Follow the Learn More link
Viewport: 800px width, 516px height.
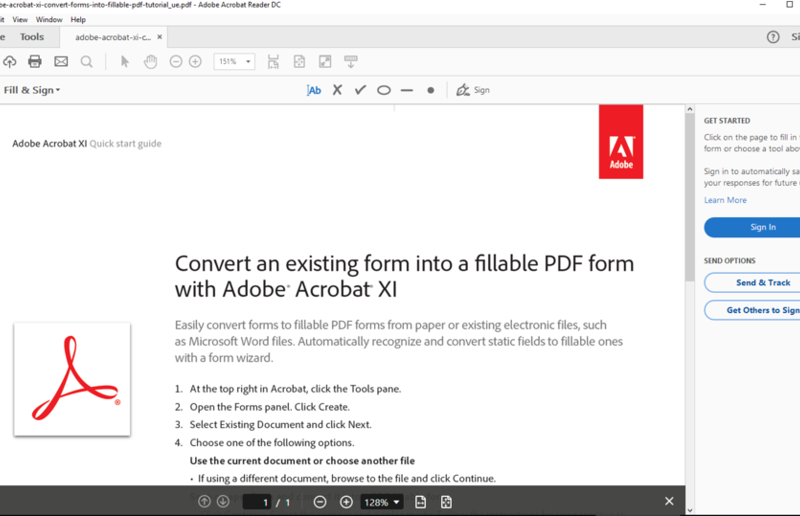725,200
